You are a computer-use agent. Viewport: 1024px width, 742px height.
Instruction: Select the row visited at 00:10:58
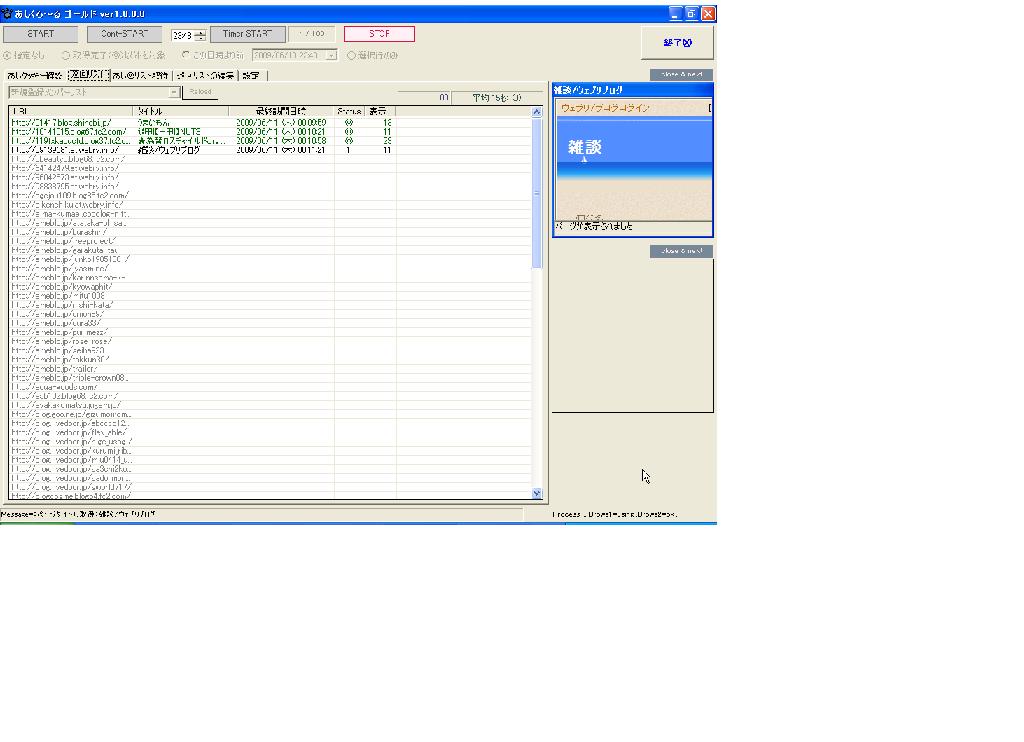point(270,141)
